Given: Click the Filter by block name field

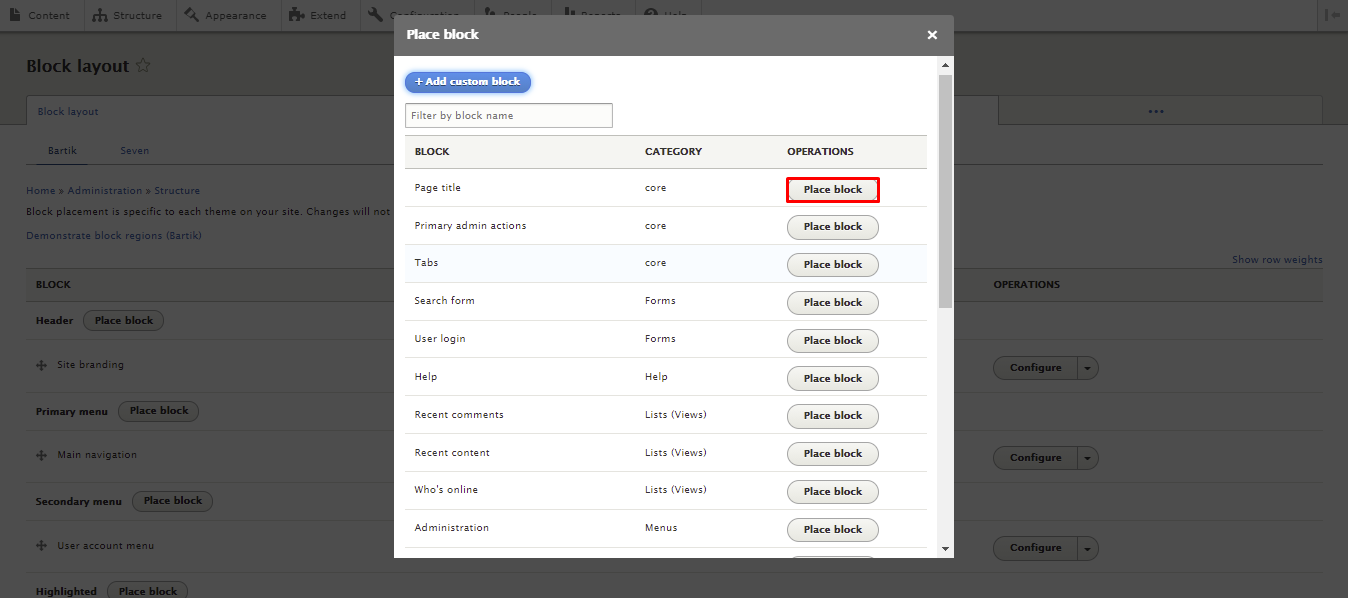Looking at the screenshot, I should click(x=508, y=115).
